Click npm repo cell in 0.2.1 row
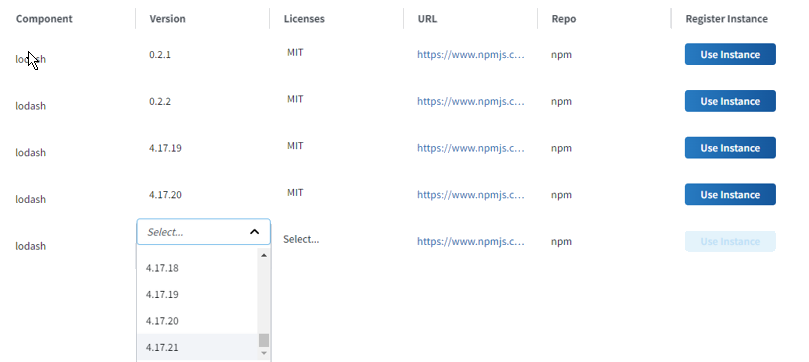This screenshot has width=809, height=362. click(561, 55)
